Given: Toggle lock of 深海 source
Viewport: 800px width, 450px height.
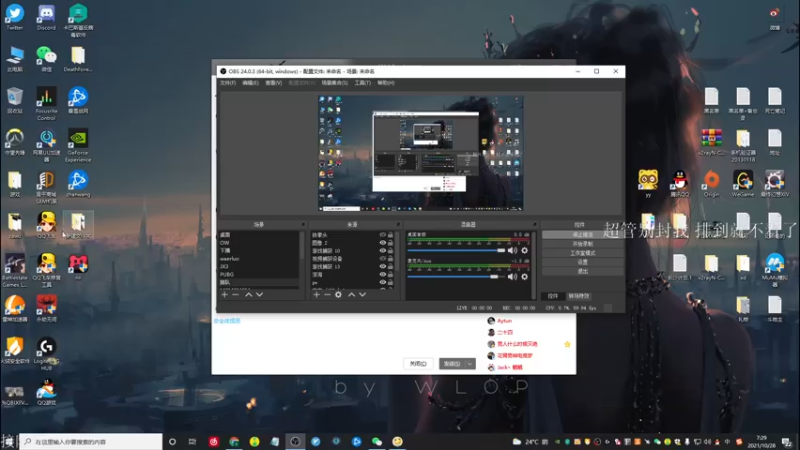Looking at the screenshot, I should coord(390,274).
